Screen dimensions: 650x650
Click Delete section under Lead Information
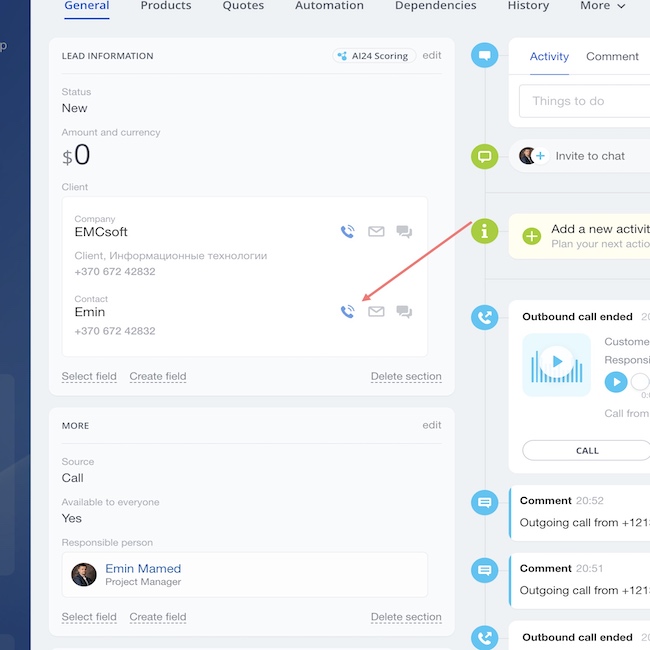[405, 377]
